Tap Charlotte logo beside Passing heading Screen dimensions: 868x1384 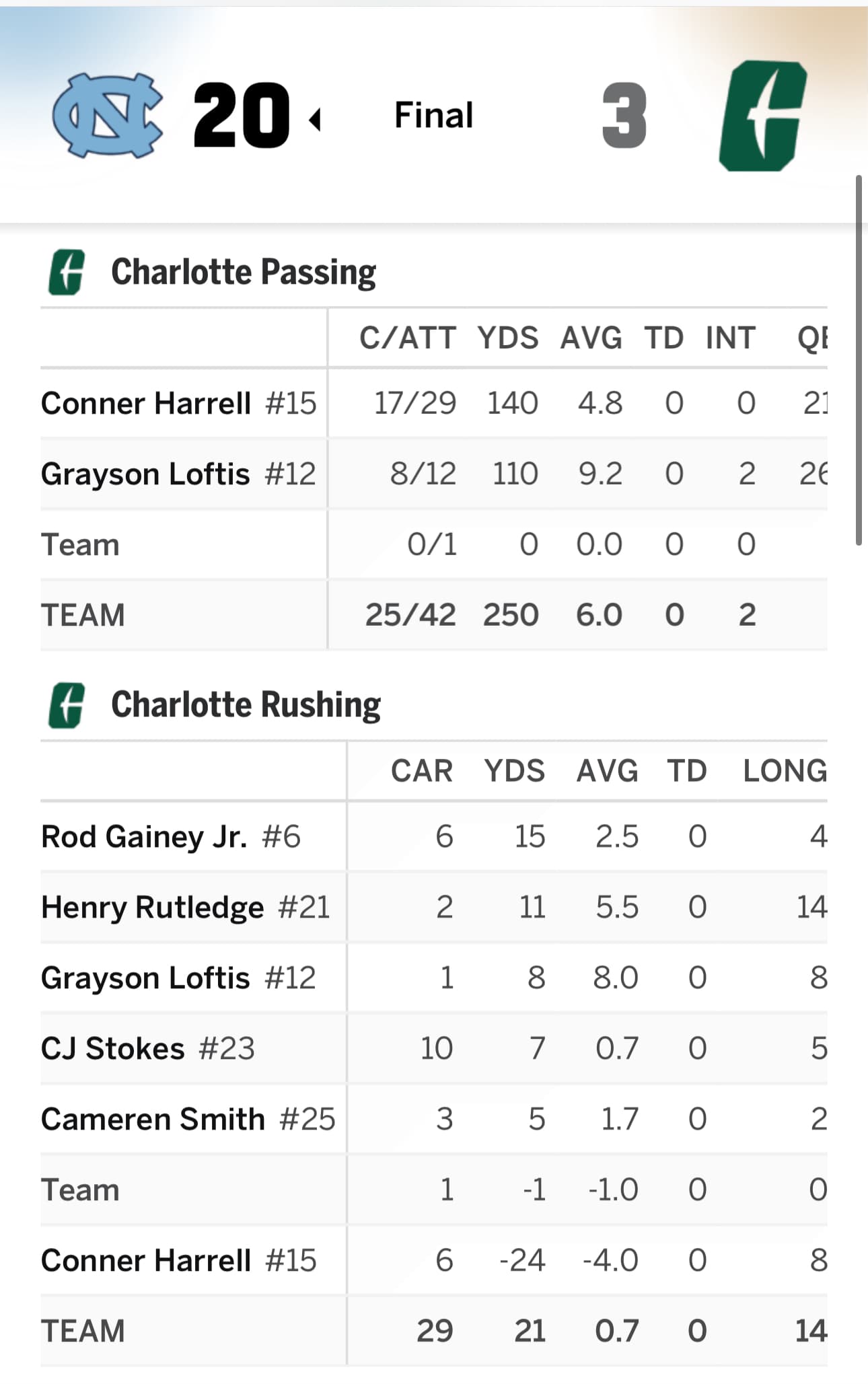[67, 272]
